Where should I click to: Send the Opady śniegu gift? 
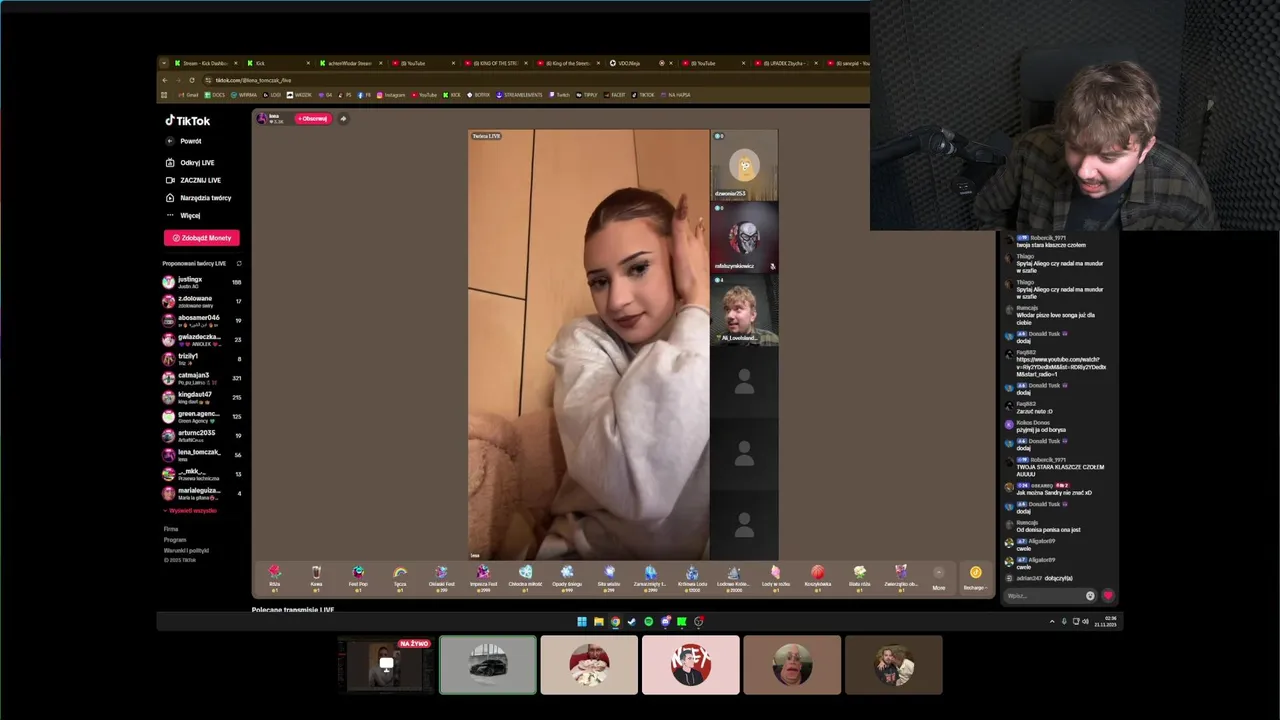coord(567,577)
